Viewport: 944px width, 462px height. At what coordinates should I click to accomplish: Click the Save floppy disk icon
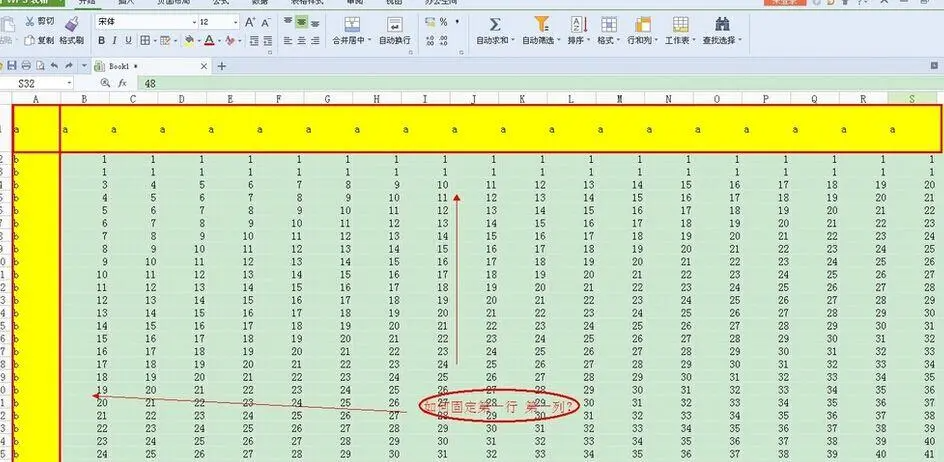click(x=12, y=66)
